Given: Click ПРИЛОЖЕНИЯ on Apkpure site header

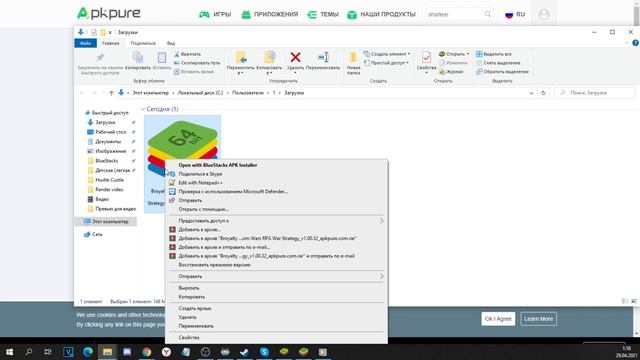Looking at the screenshot, I should pos(270,14).
